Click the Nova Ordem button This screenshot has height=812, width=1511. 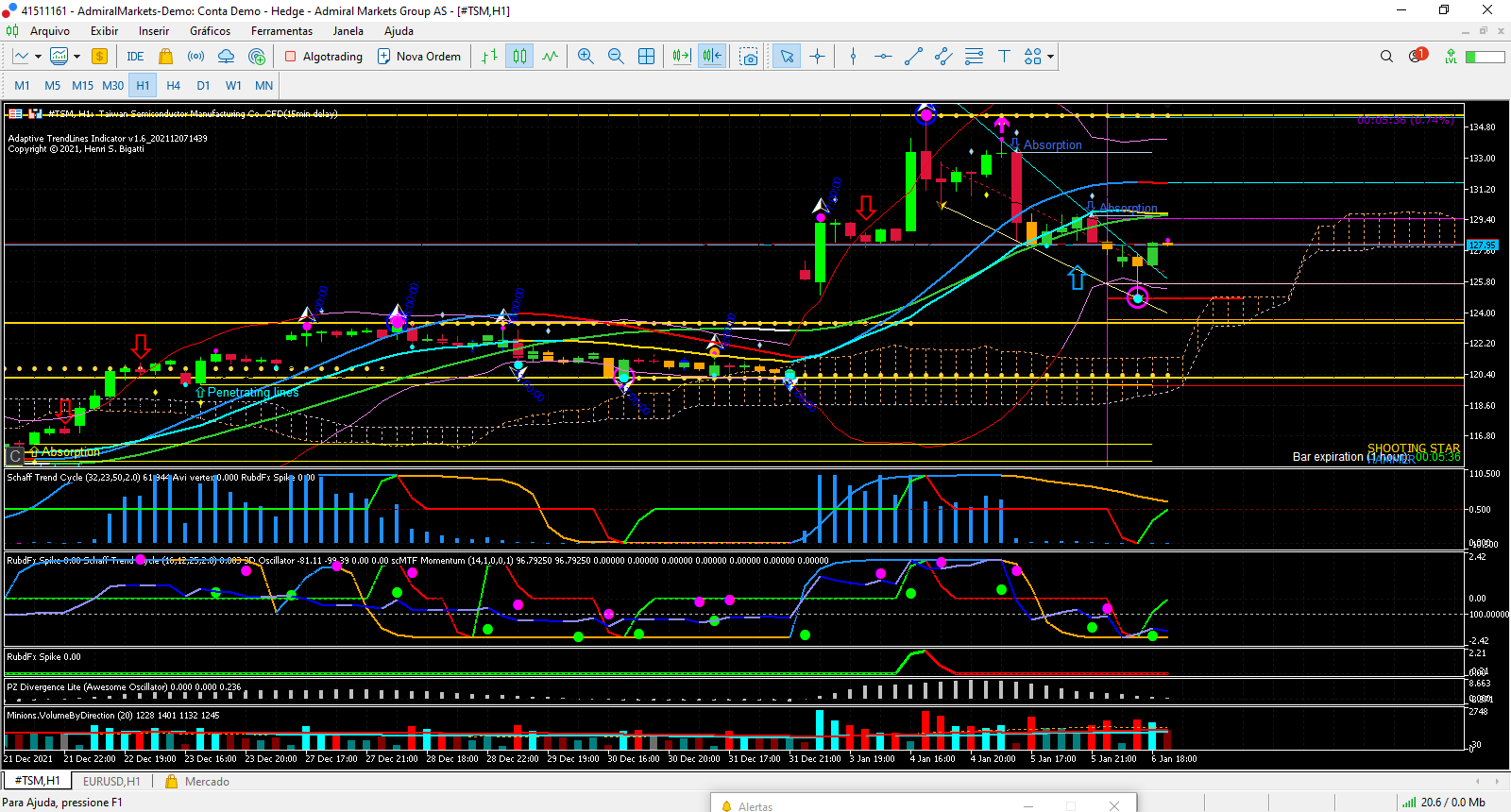pos(419,57)
